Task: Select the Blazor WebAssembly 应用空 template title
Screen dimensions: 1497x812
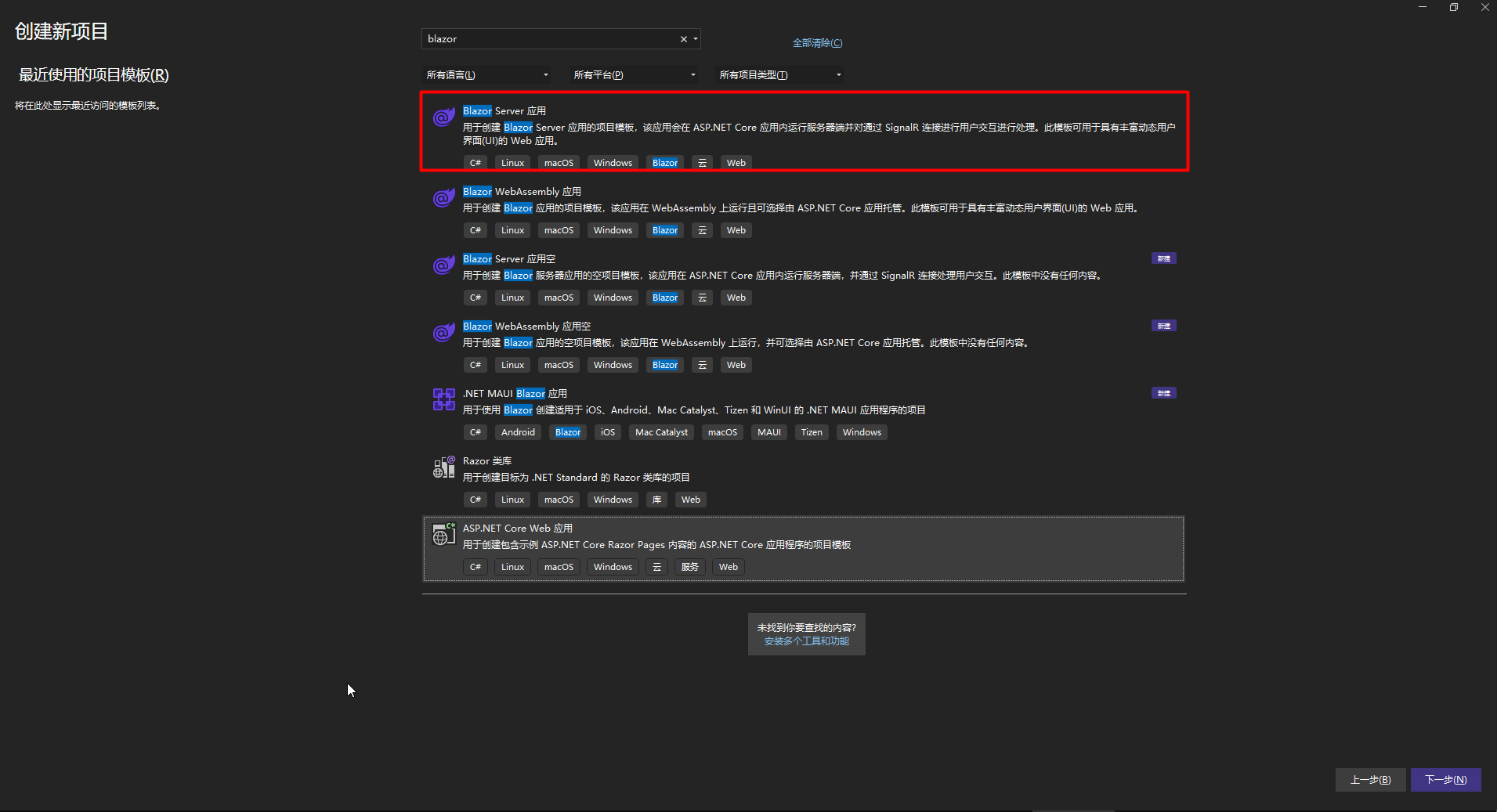Action: [x=526, y=327]
